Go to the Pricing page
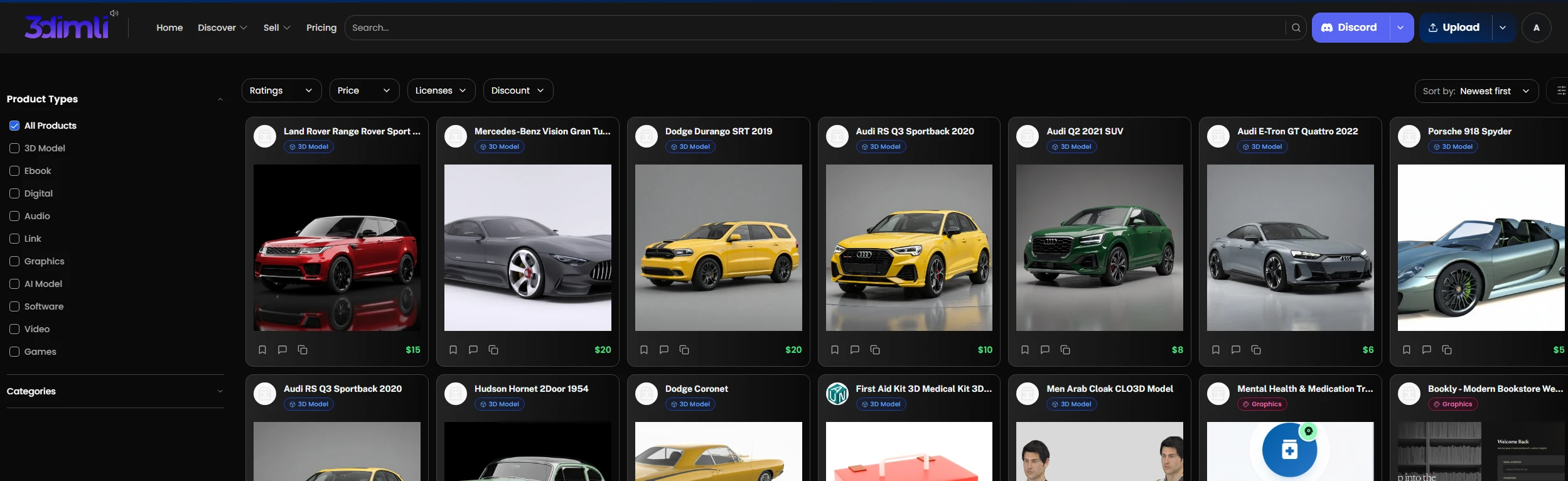This screenshot has width=1568, height=481. 321,28
